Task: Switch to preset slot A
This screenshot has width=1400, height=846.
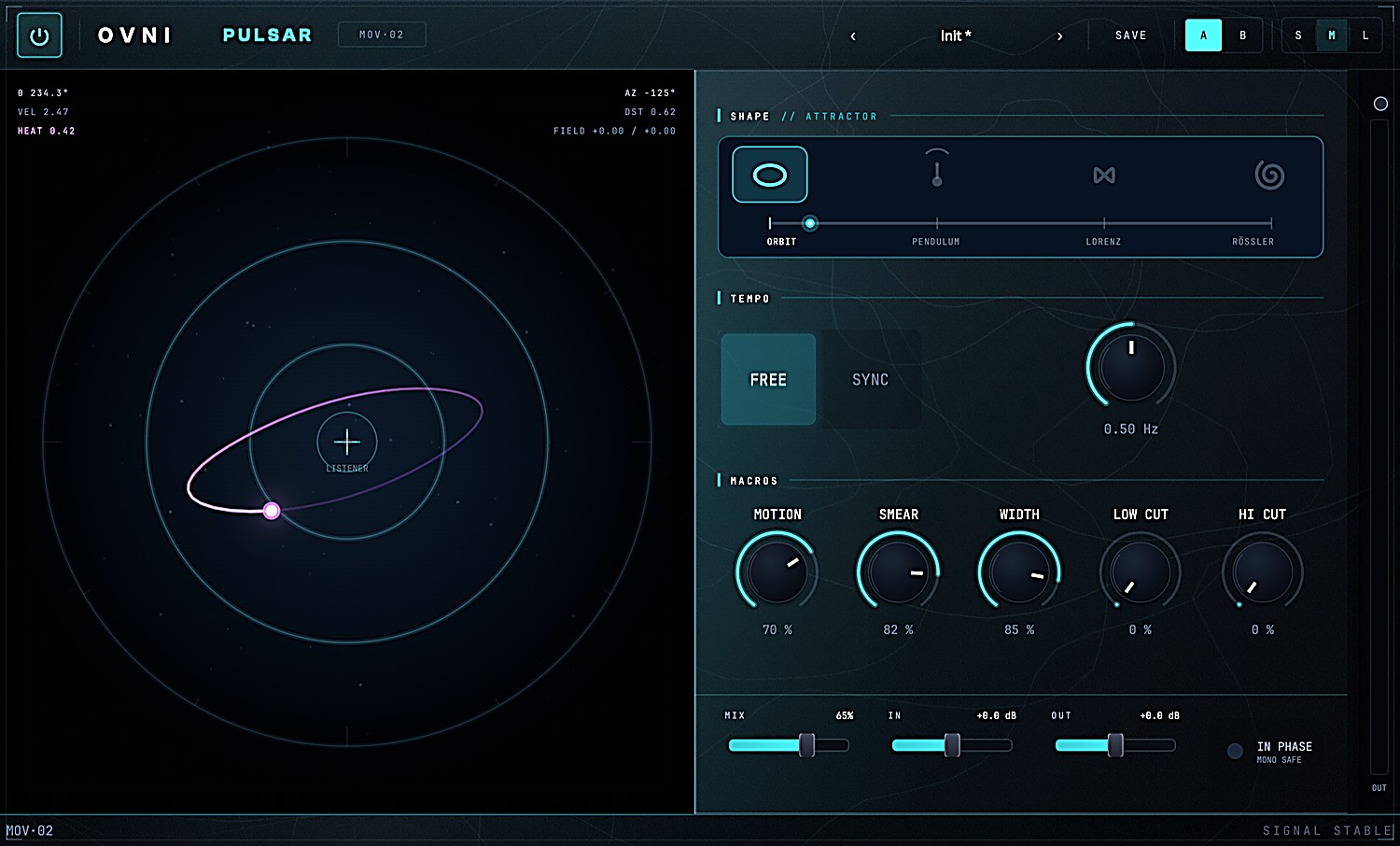Action: [1203, 35]
